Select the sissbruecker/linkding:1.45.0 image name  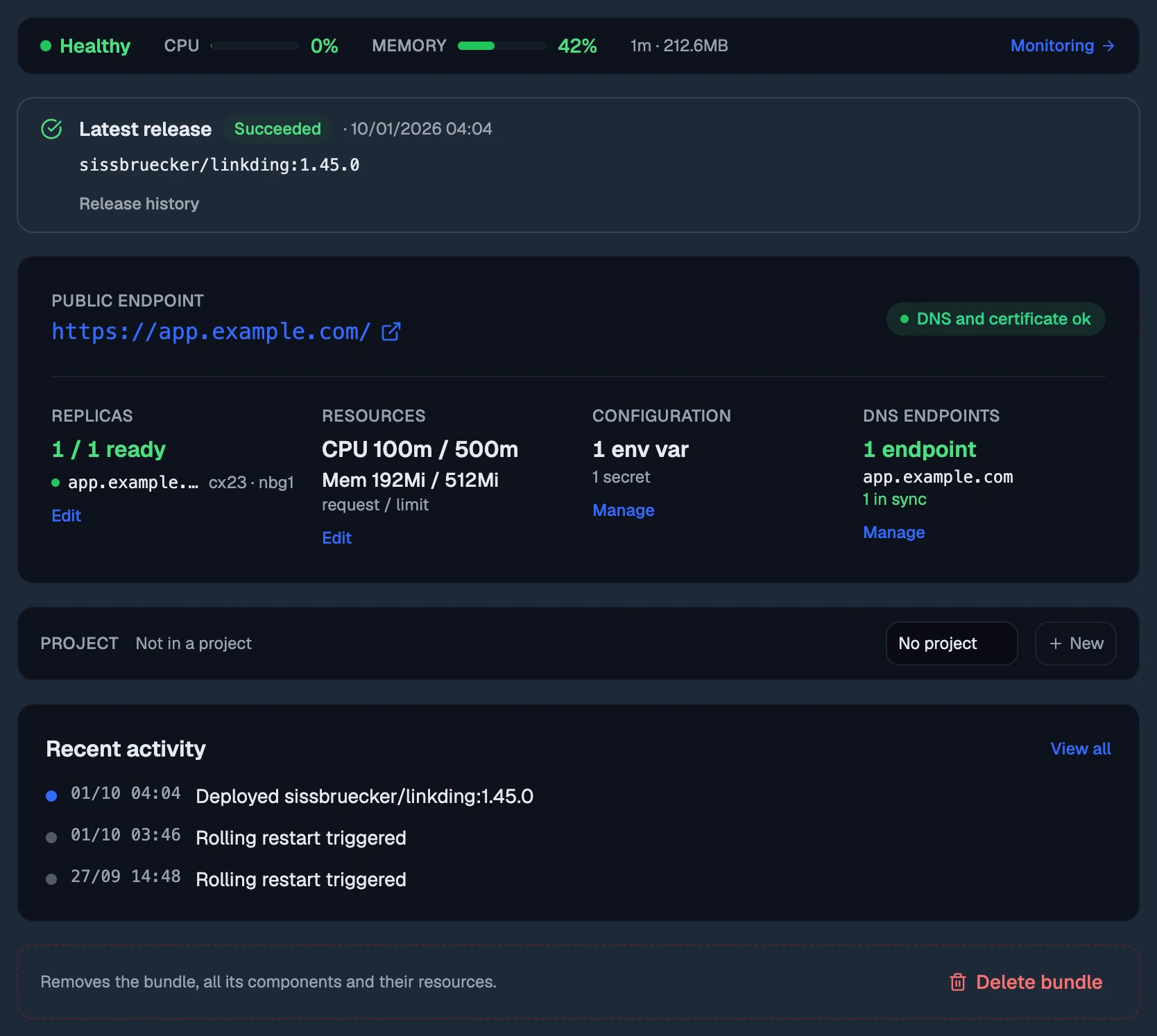click(219, 165)
